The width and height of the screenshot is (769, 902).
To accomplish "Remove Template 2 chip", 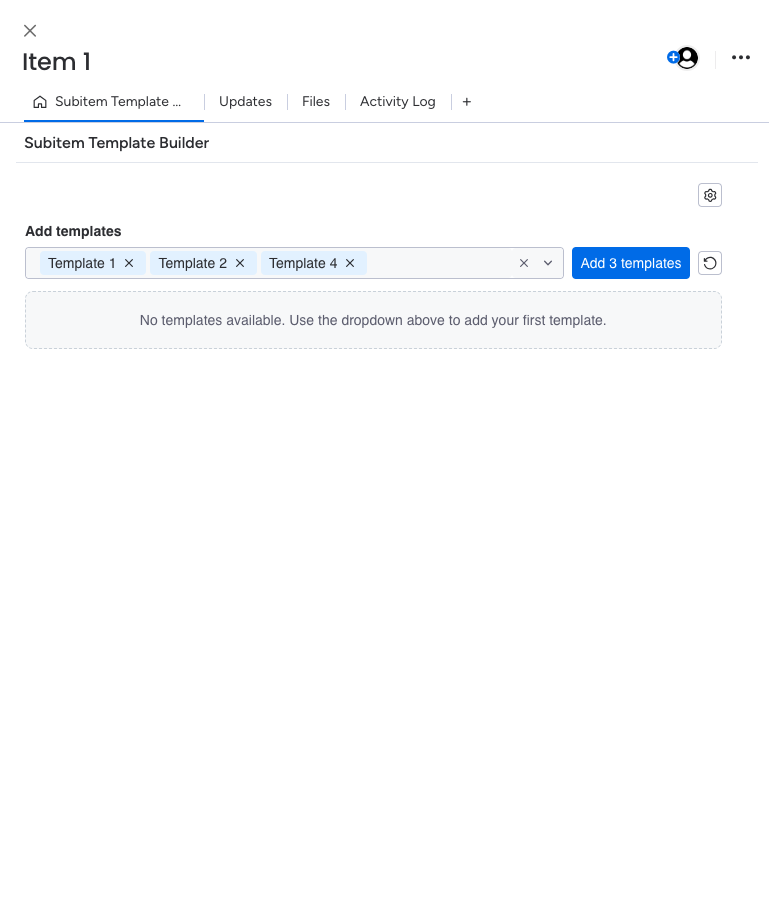I will (240, 263).
